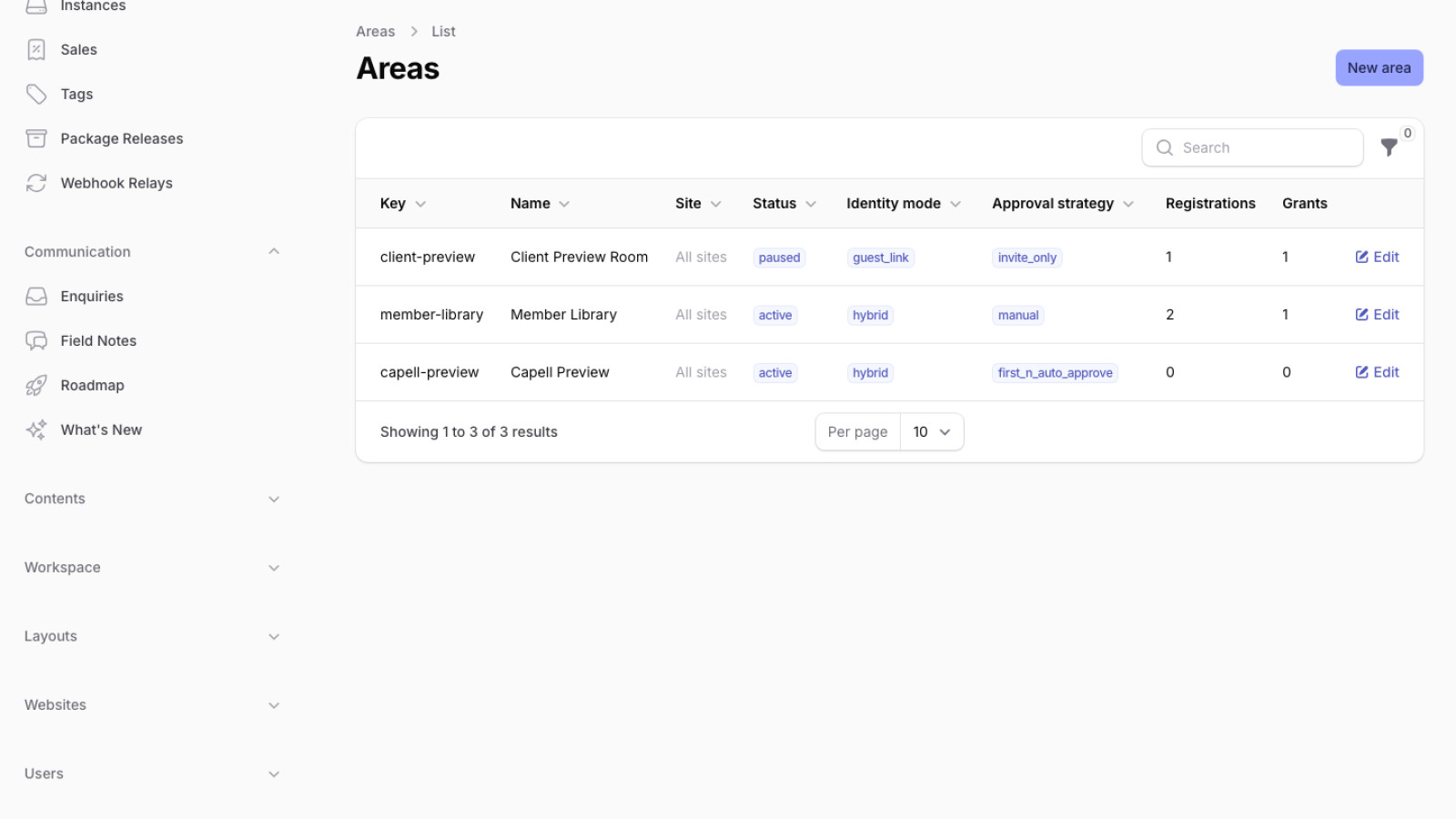Sort table by Name column
Image resolution: width=1456 pixels, height=819 pixels.
click(x=540, y=204)
